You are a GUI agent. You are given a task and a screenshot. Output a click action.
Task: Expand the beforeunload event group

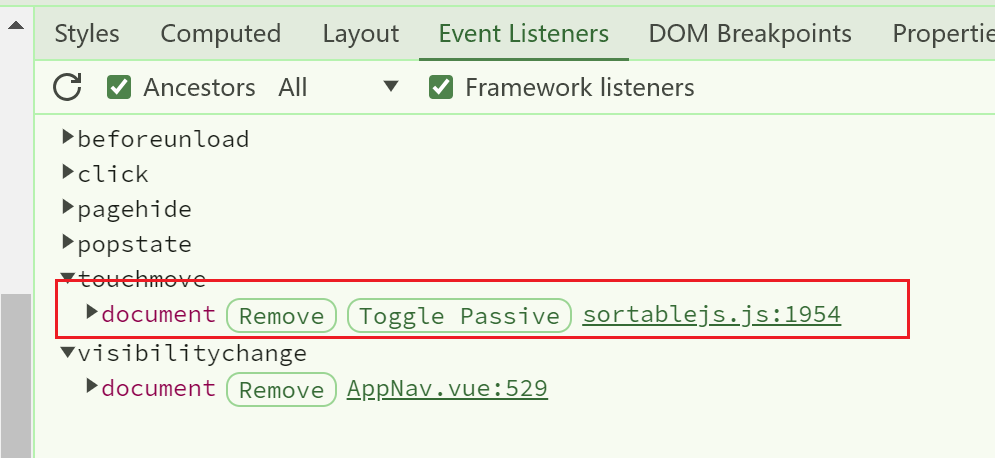pyautogui.click(x=69, y=137)
